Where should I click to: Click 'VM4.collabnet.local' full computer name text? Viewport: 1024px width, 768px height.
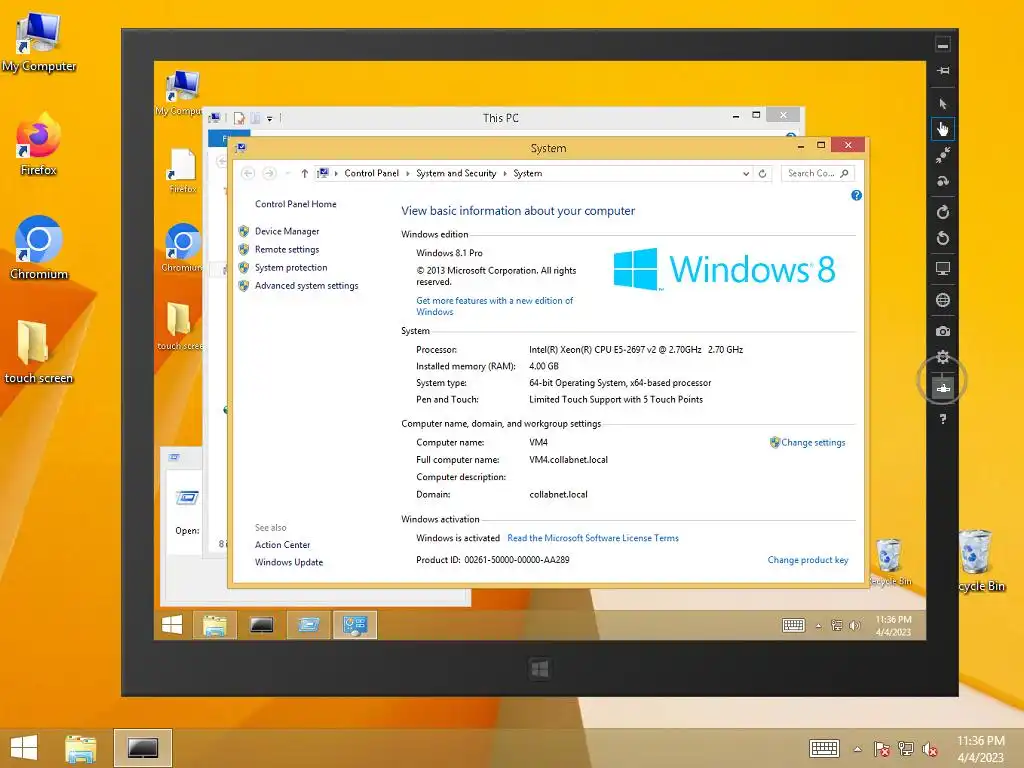[x=568, y=460]
